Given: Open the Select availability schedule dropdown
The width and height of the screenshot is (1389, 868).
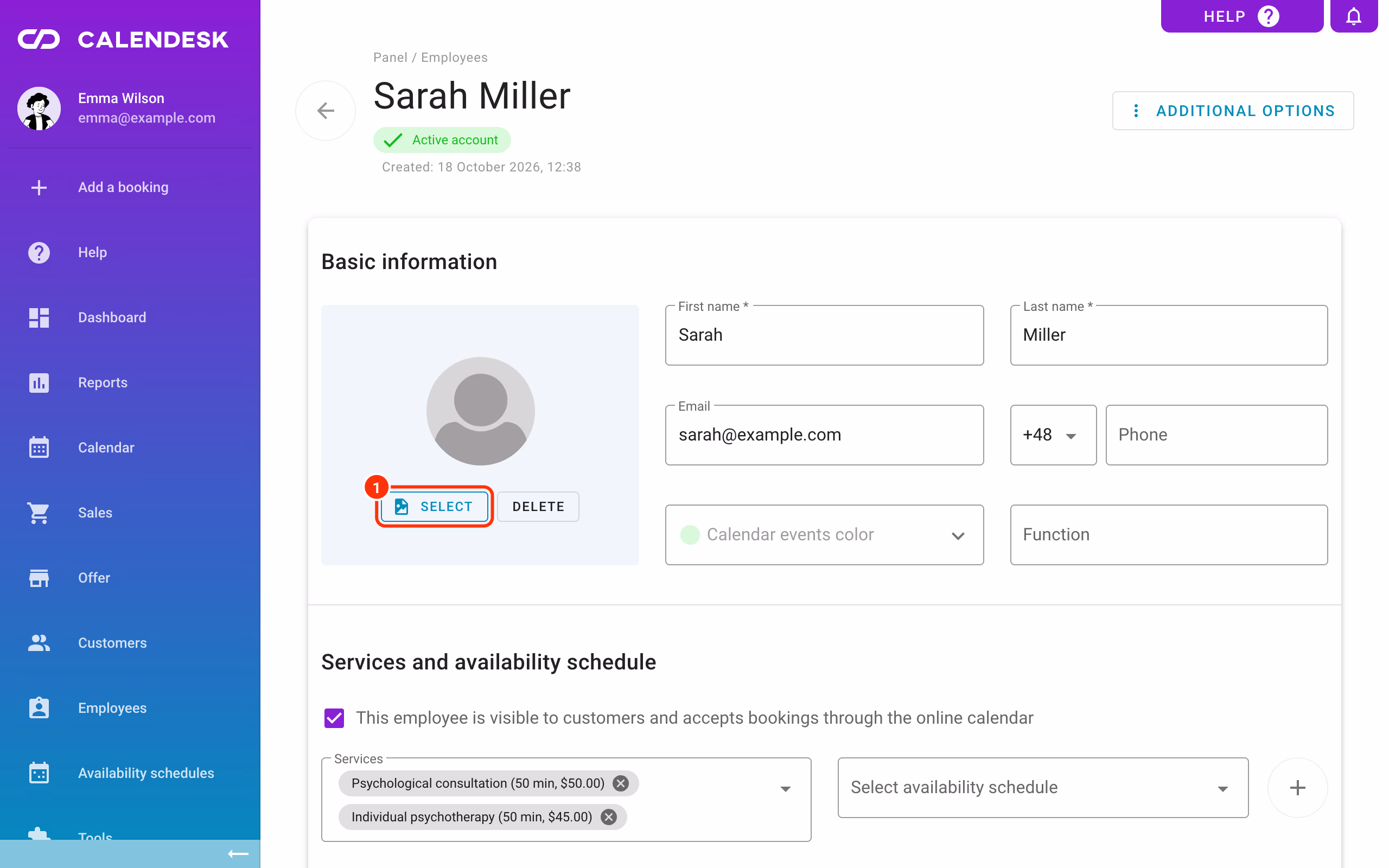Looking at the screenshot, I should pyautogui.click(x=1042, y=788).
